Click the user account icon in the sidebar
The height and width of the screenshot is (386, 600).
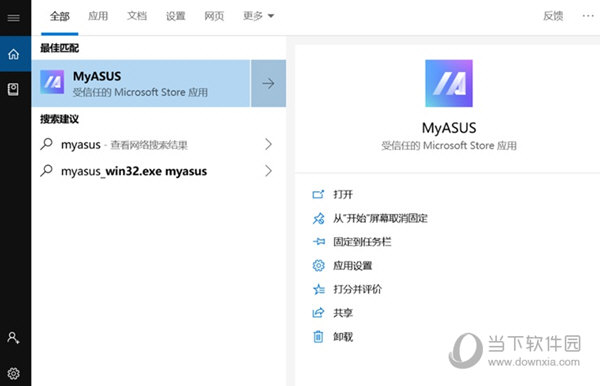tap(13, 338)
